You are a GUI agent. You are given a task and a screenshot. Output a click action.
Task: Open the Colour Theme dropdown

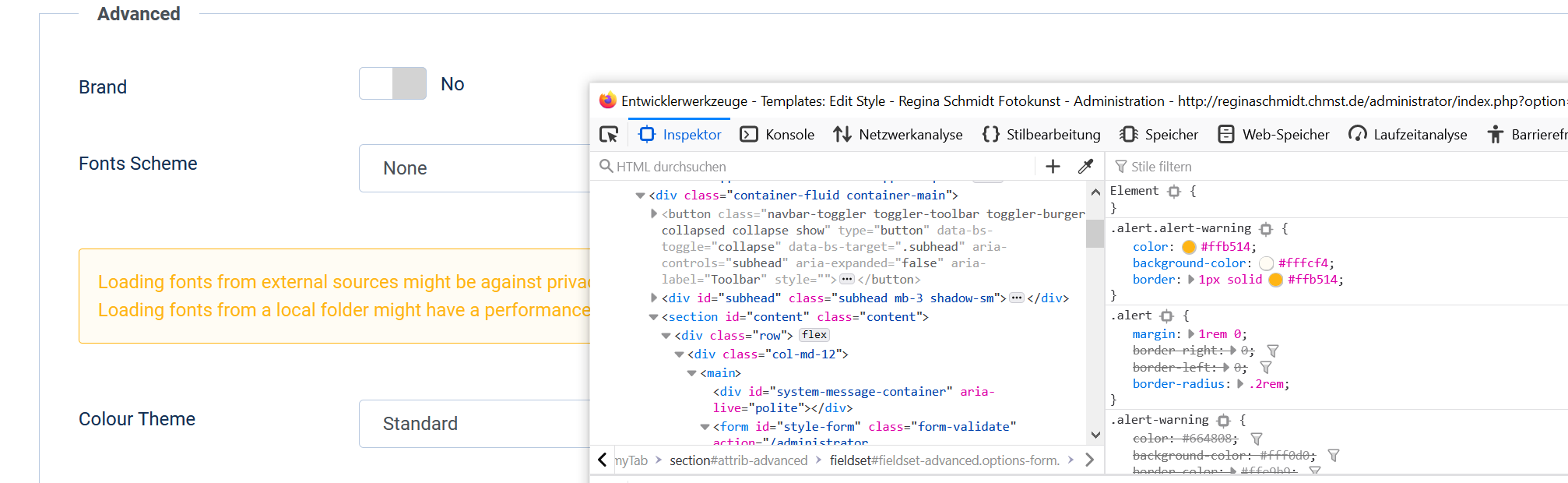click(474, 424)
